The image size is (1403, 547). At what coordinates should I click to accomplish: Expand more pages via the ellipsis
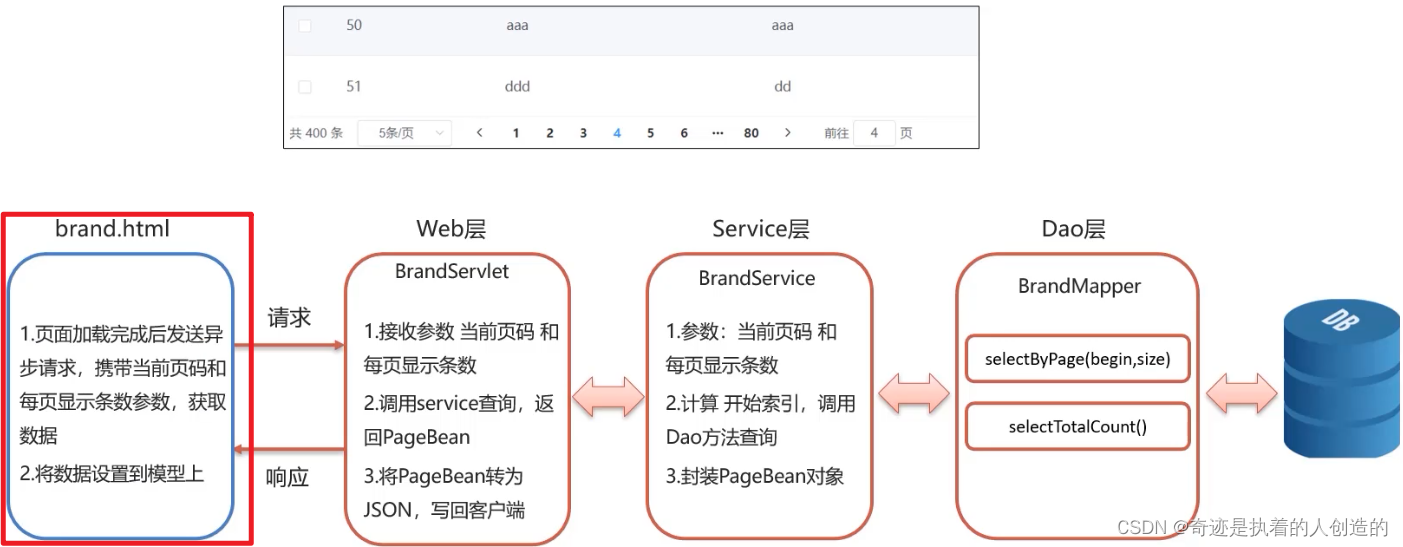[x=717, y=133]
